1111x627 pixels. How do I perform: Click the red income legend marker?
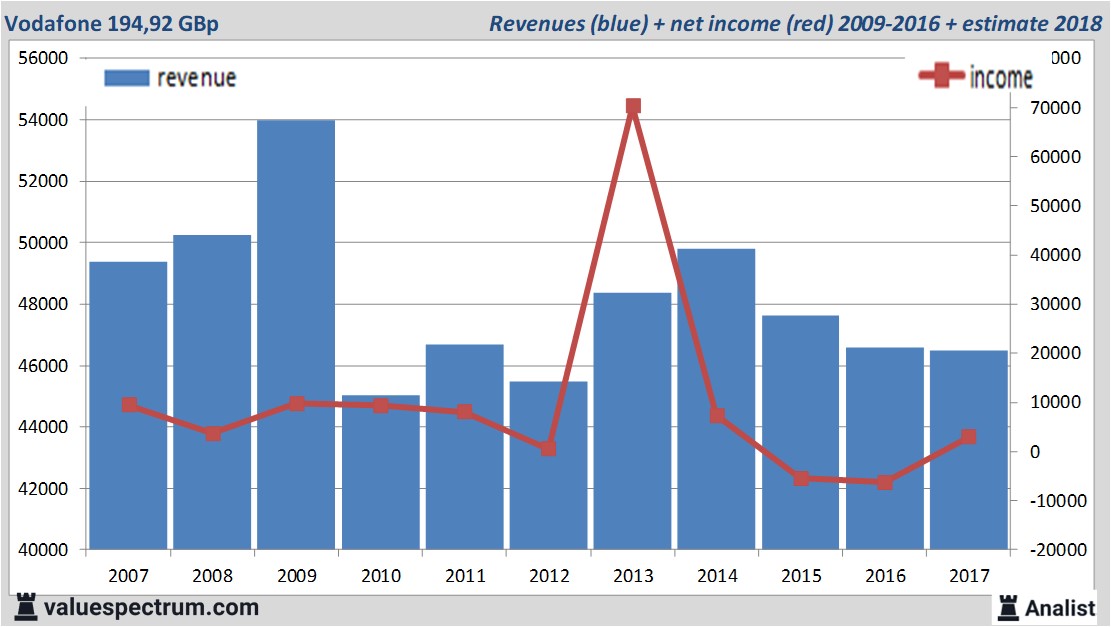pos(942,77)
